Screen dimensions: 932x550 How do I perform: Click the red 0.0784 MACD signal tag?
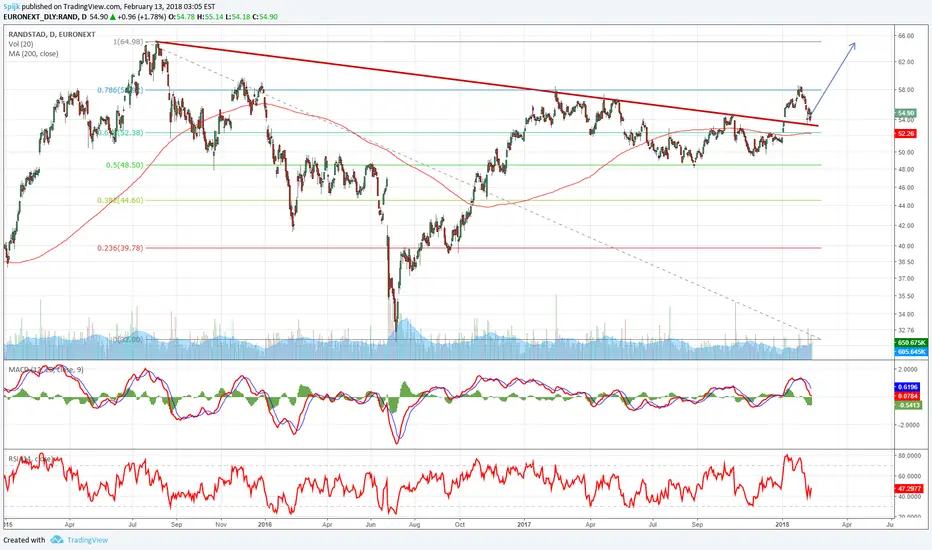pos(908,396)
